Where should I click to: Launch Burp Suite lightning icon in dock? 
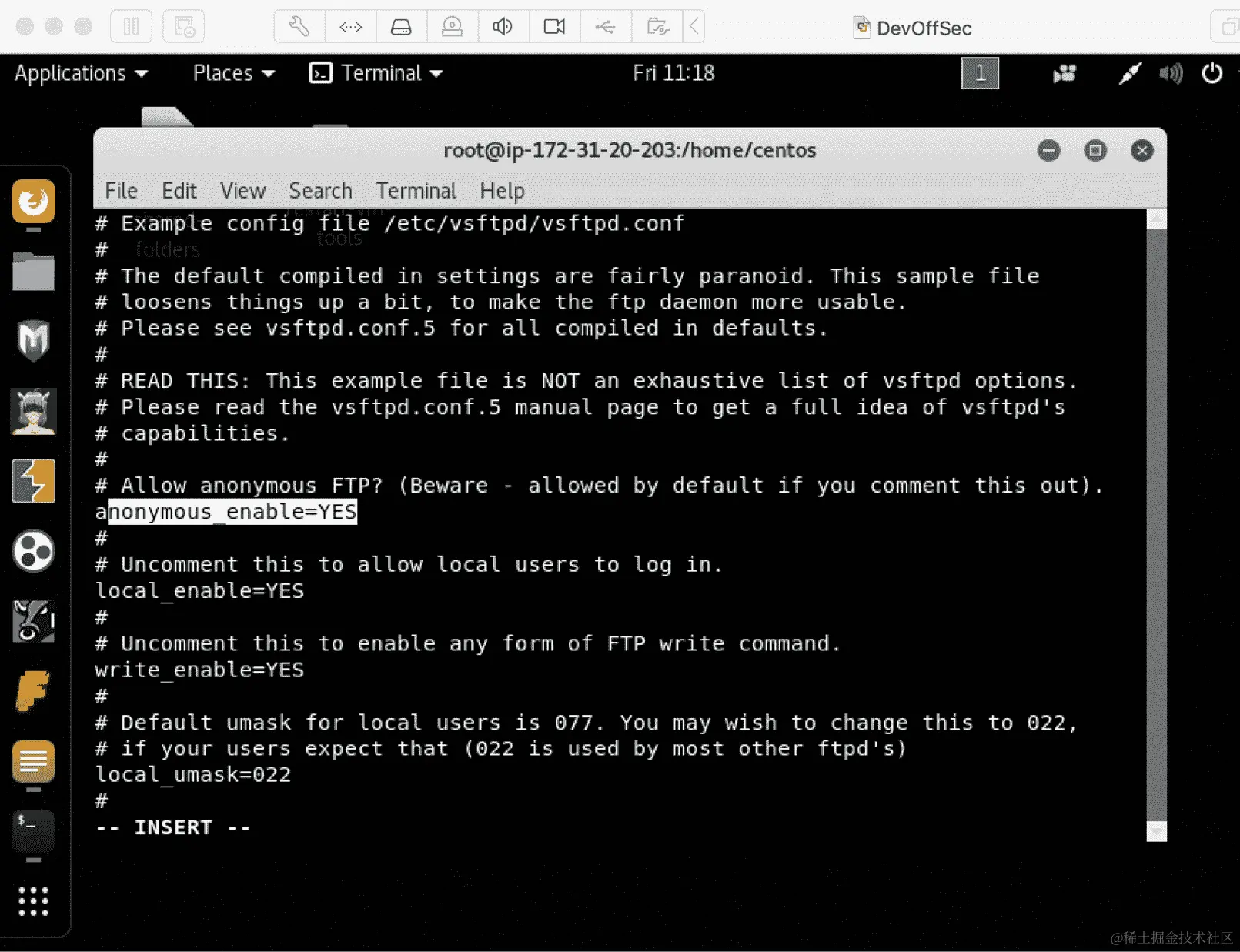coord(33,481)
